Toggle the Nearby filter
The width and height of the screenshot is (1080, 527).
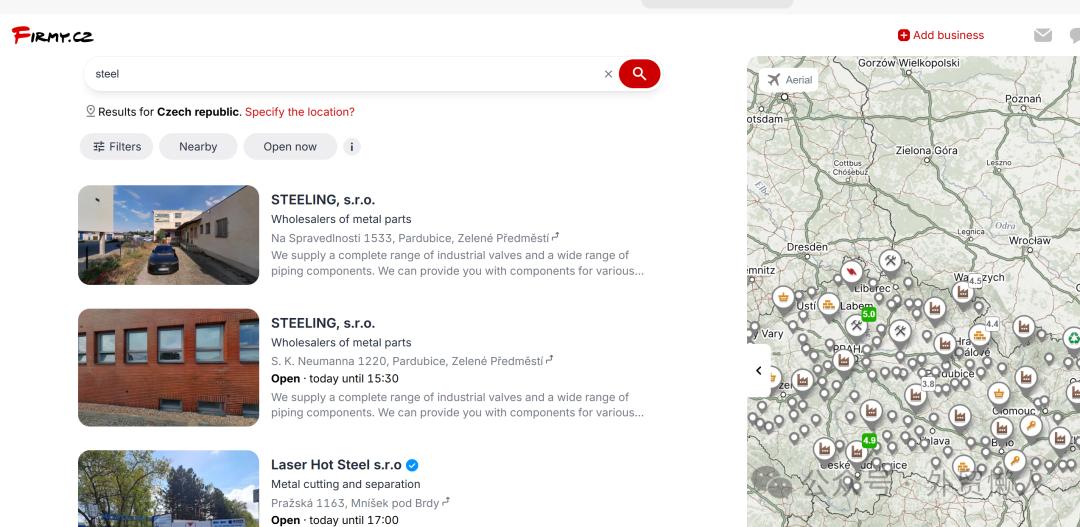(x=198, y=147)
